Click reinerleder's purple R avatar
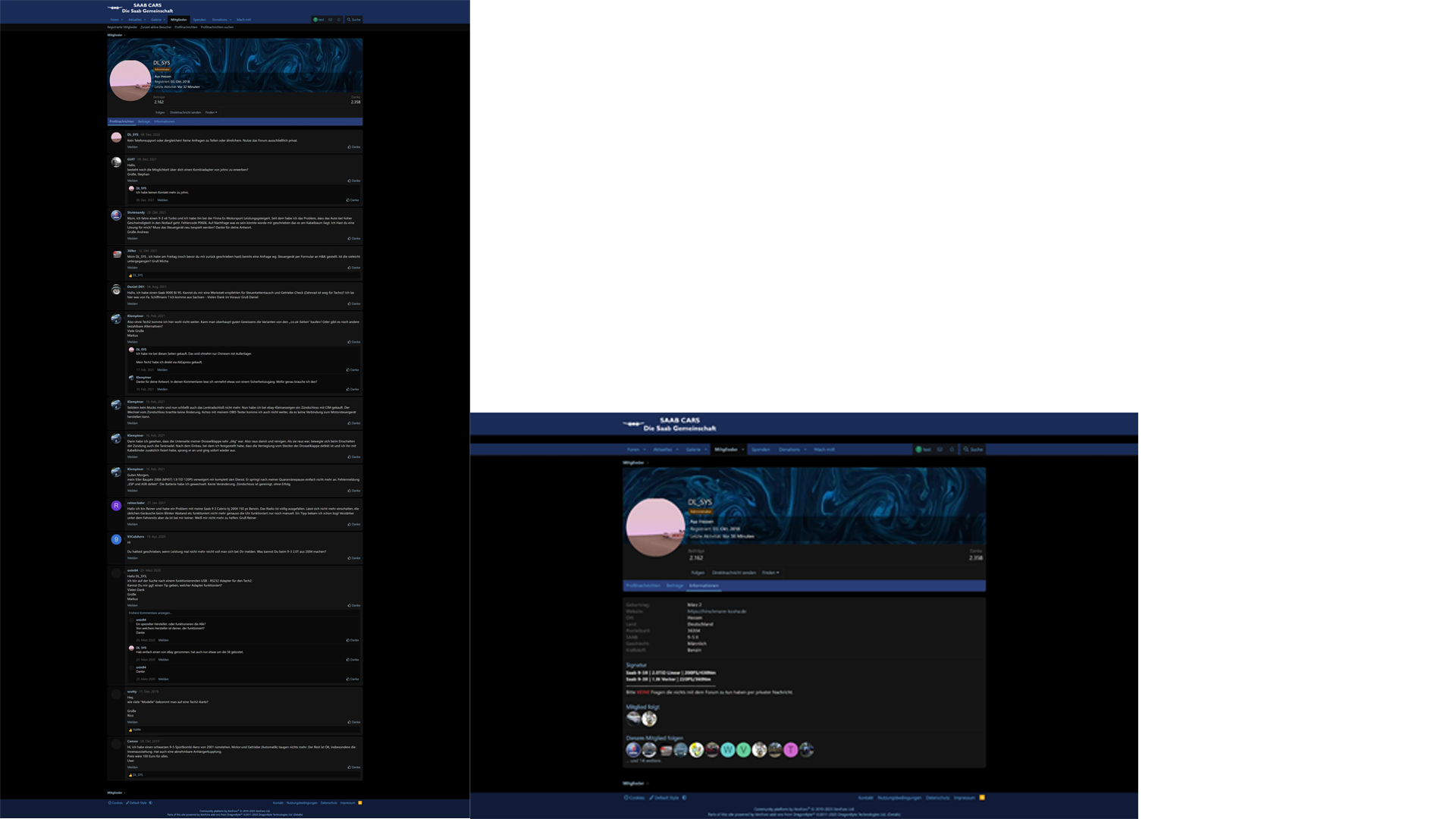 click(116, 506)
